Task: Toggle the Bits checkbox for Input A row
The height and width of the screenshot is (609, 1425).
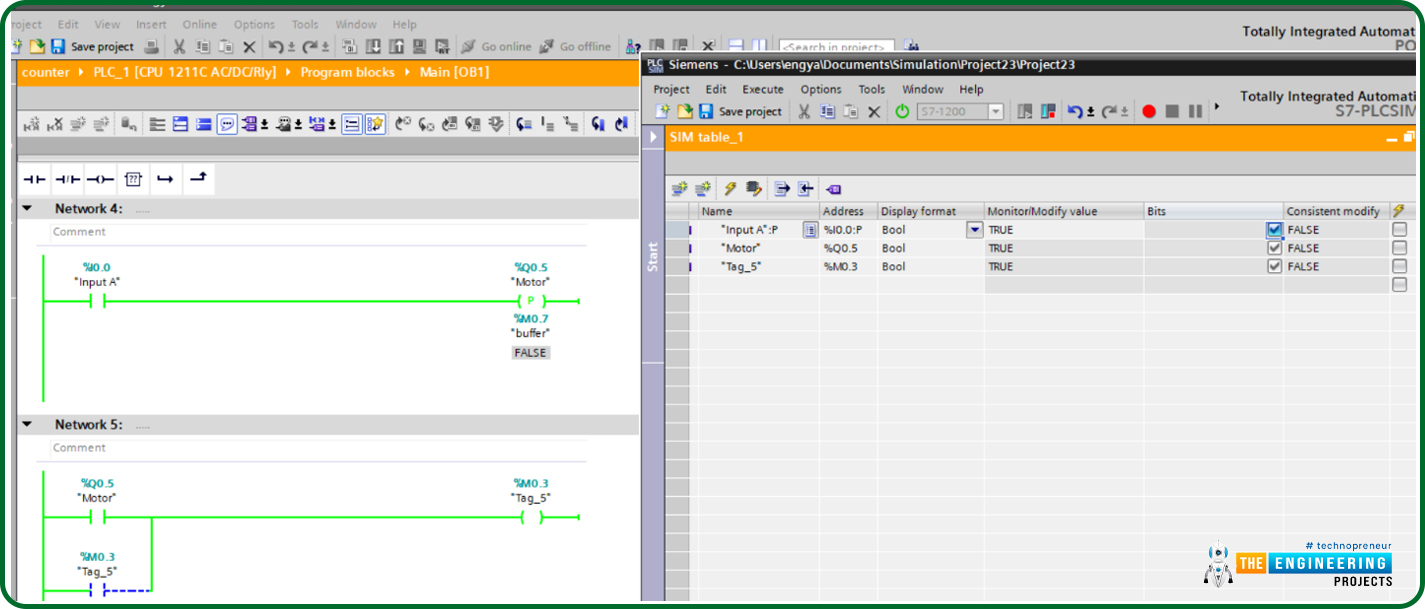Action: 1274,229
